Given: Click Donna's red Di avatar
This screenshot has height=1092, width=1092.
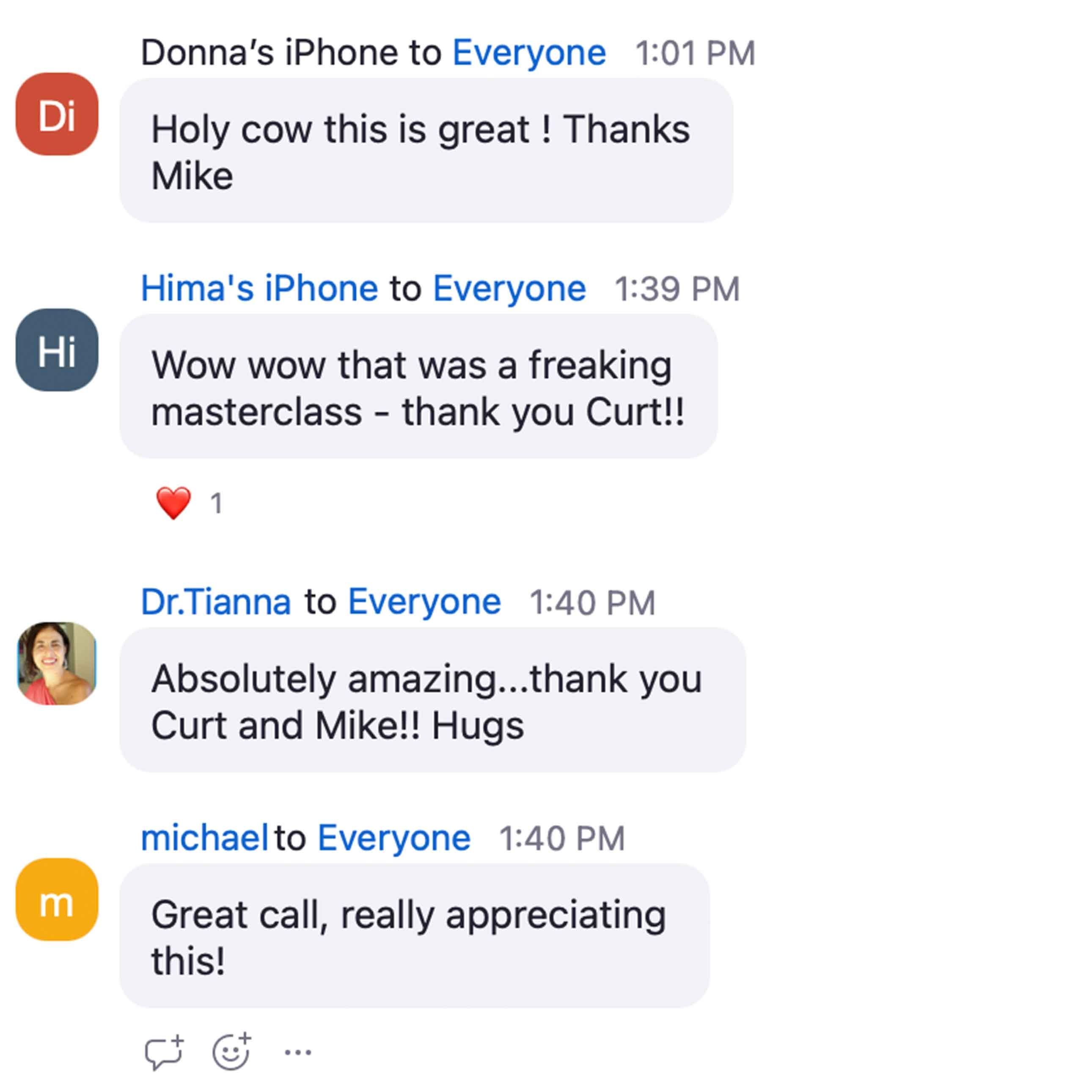Looking at the screenshot, I should 57,114.
